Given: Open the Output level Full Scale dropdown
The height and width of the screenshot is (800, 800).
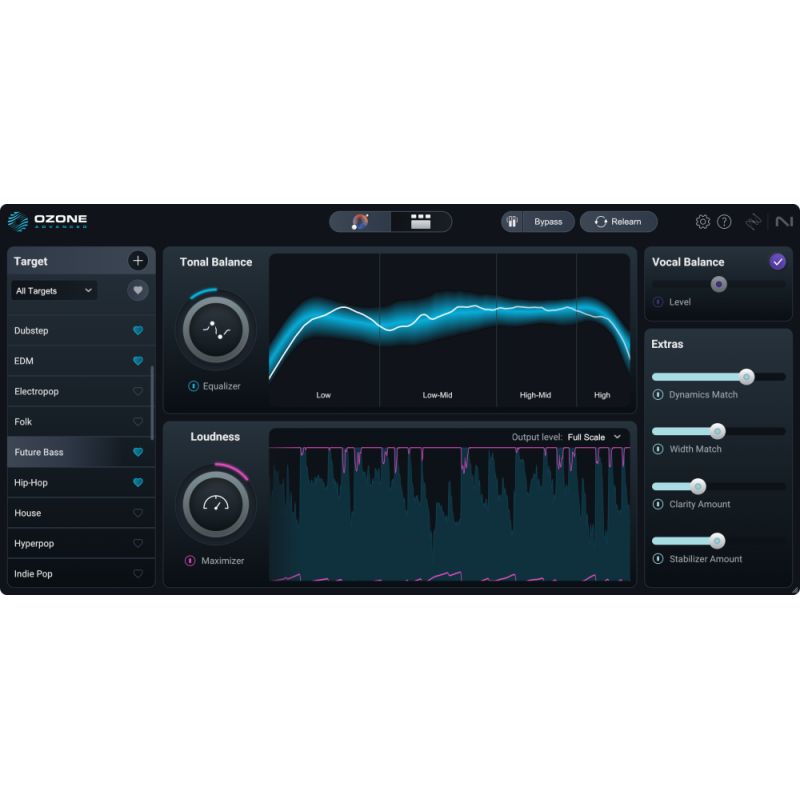Looking at the screenshot, I should [592, 437].
